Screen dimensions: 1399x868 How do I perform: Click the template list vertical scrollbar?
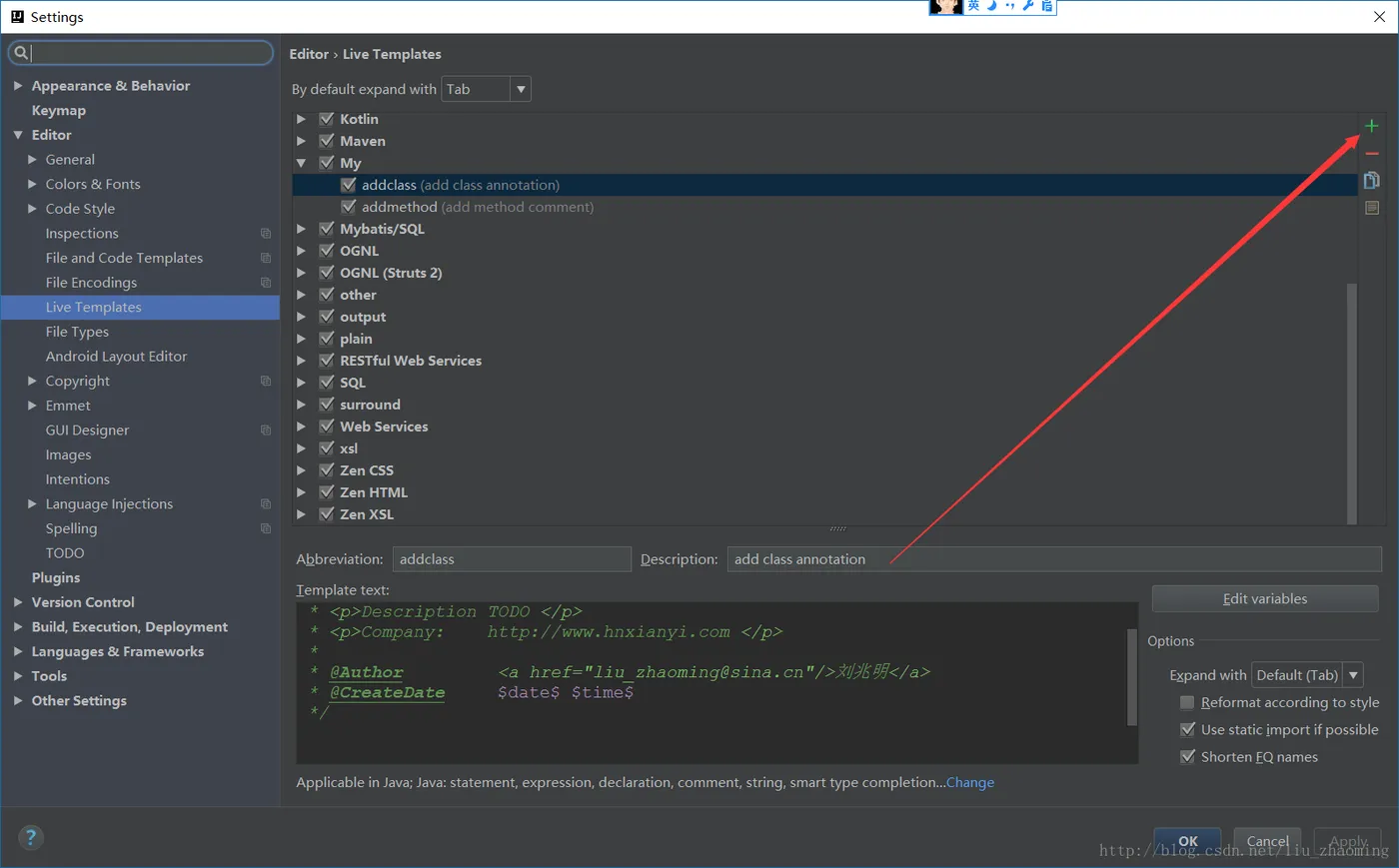[1352, 403]
